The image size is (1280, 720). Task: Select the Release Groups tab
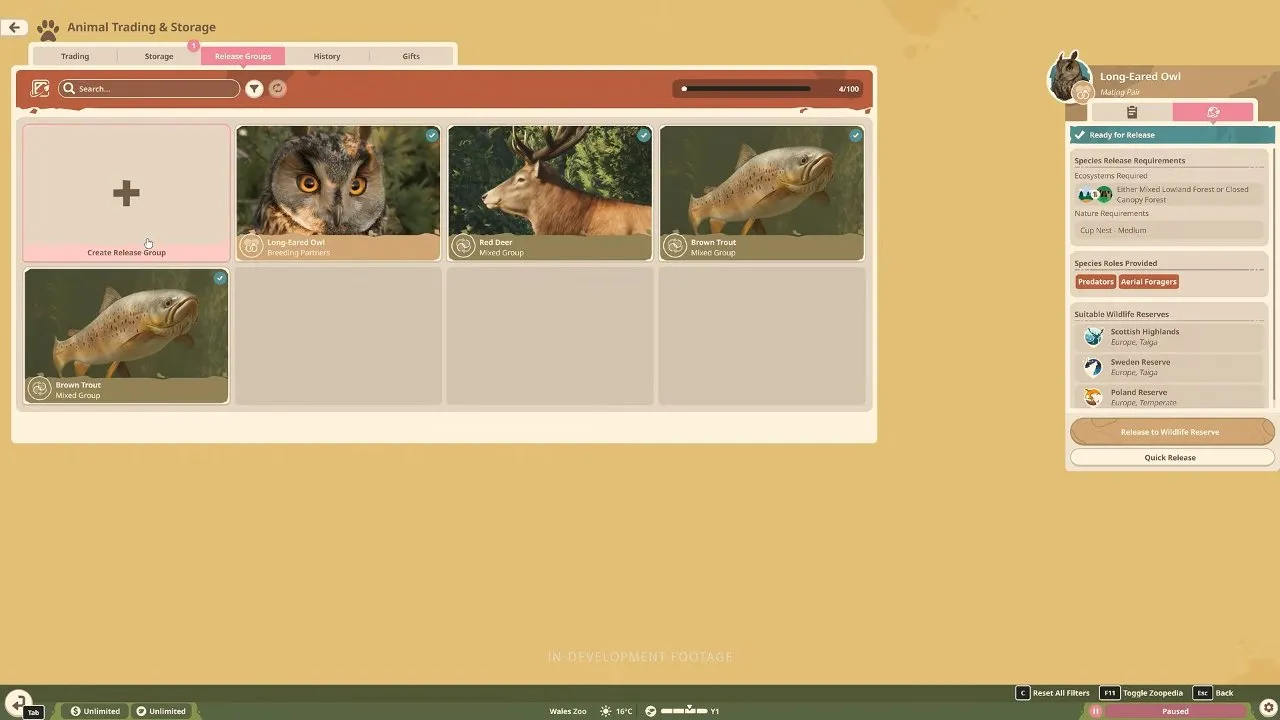click(x=243, y=56)
